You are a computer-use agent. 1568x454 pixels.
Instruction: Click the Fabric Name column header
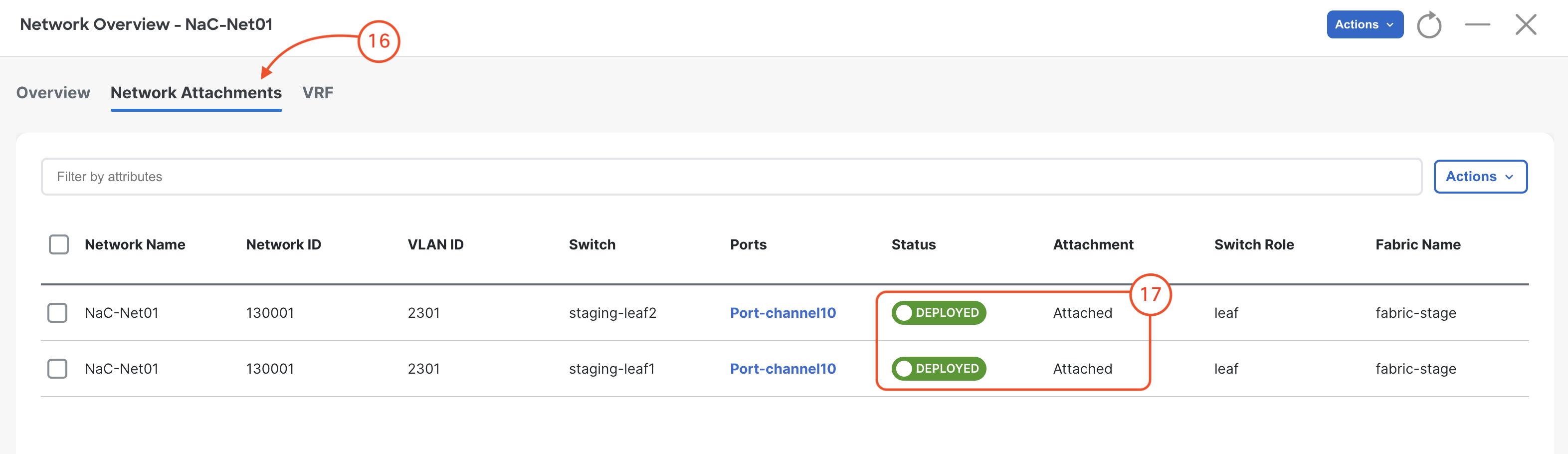point(1418,244)
